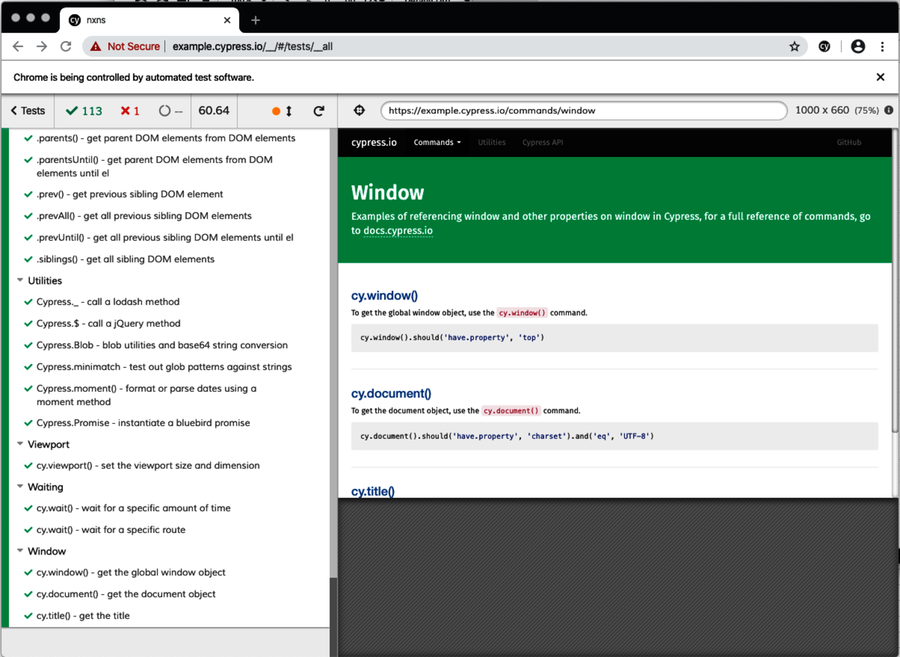
Task: Reload the page in Chrome
Action: [66, 46]
